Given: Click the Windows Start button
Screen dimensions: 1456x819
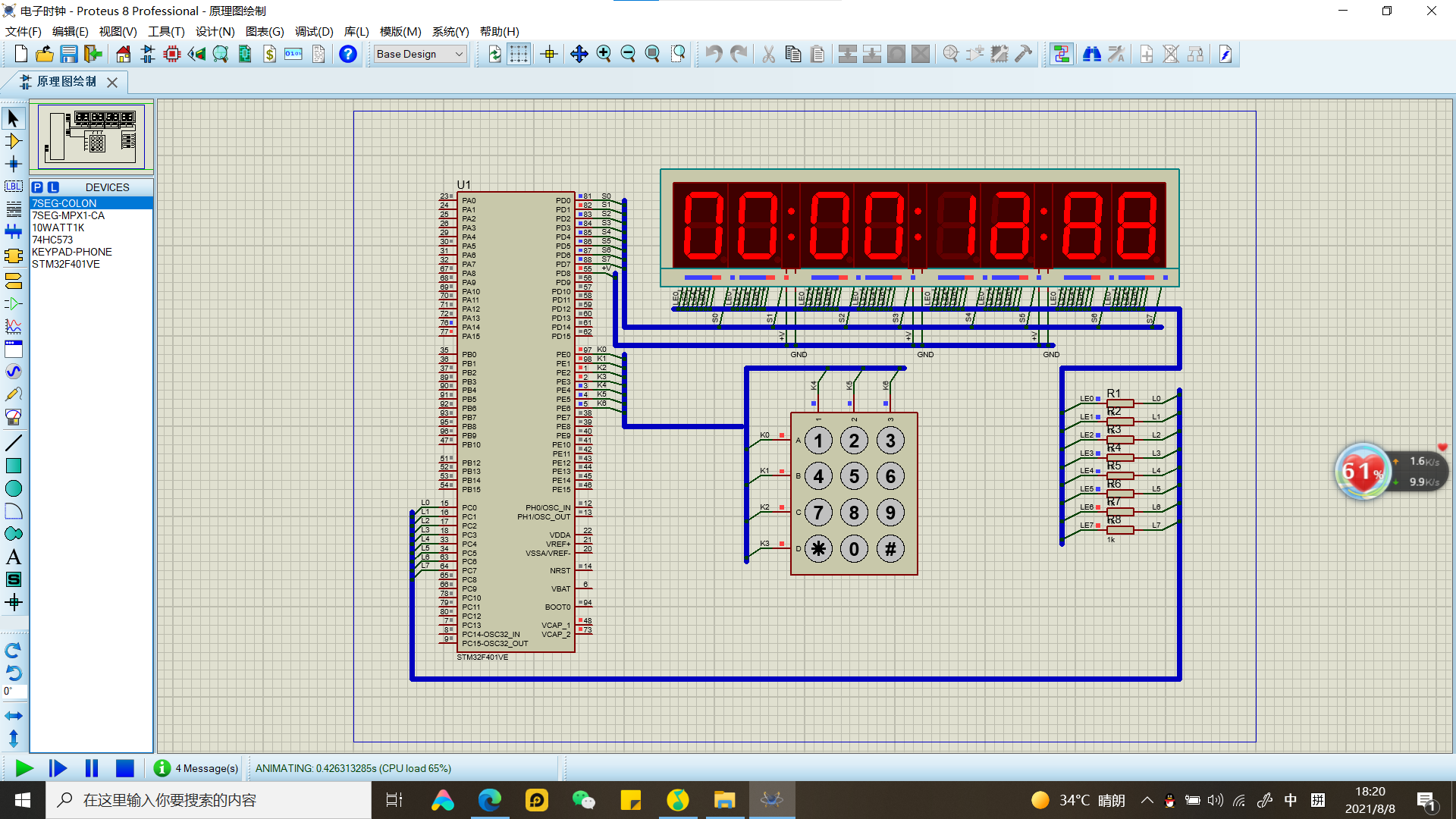Looking at the screenshot, I should 23,800.
